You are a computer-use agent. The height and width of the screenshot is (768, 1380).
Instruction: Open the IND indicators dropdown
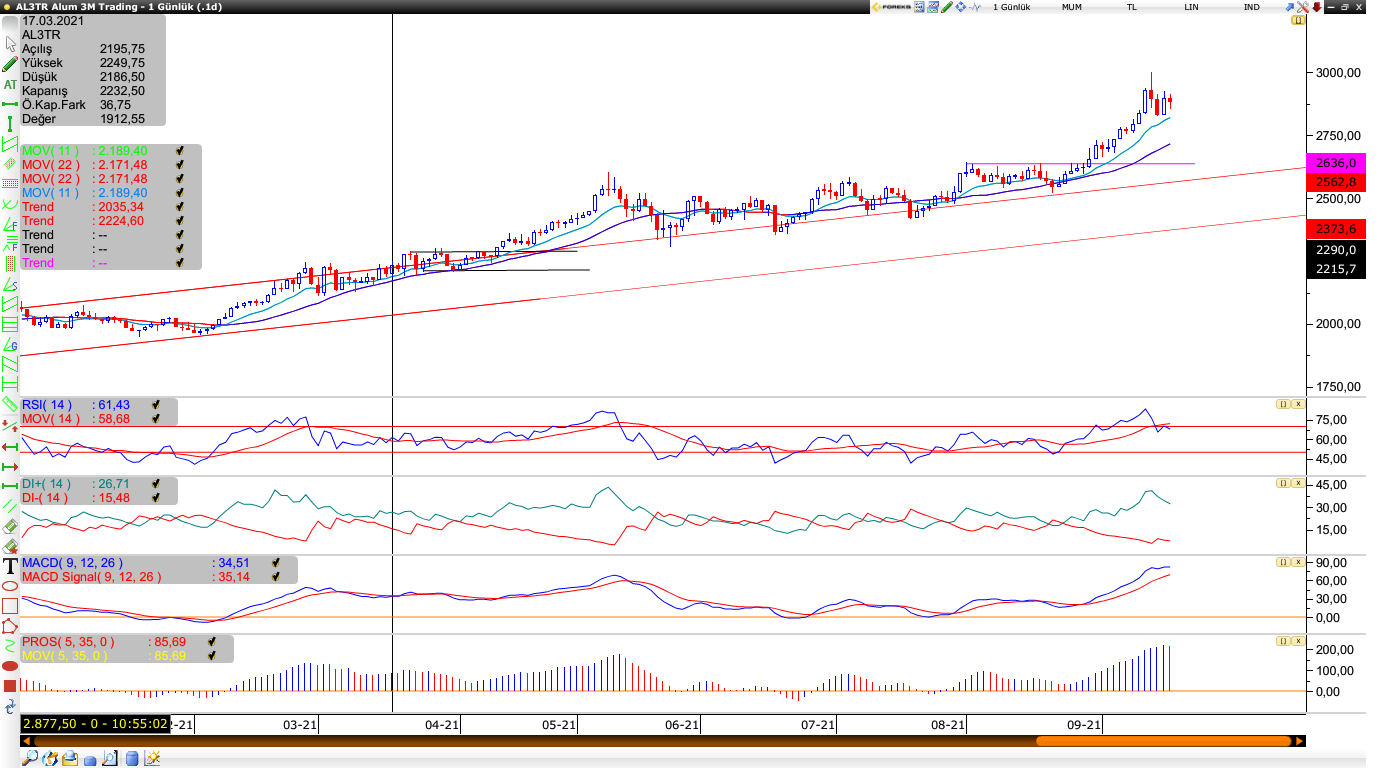point(1252,7)
